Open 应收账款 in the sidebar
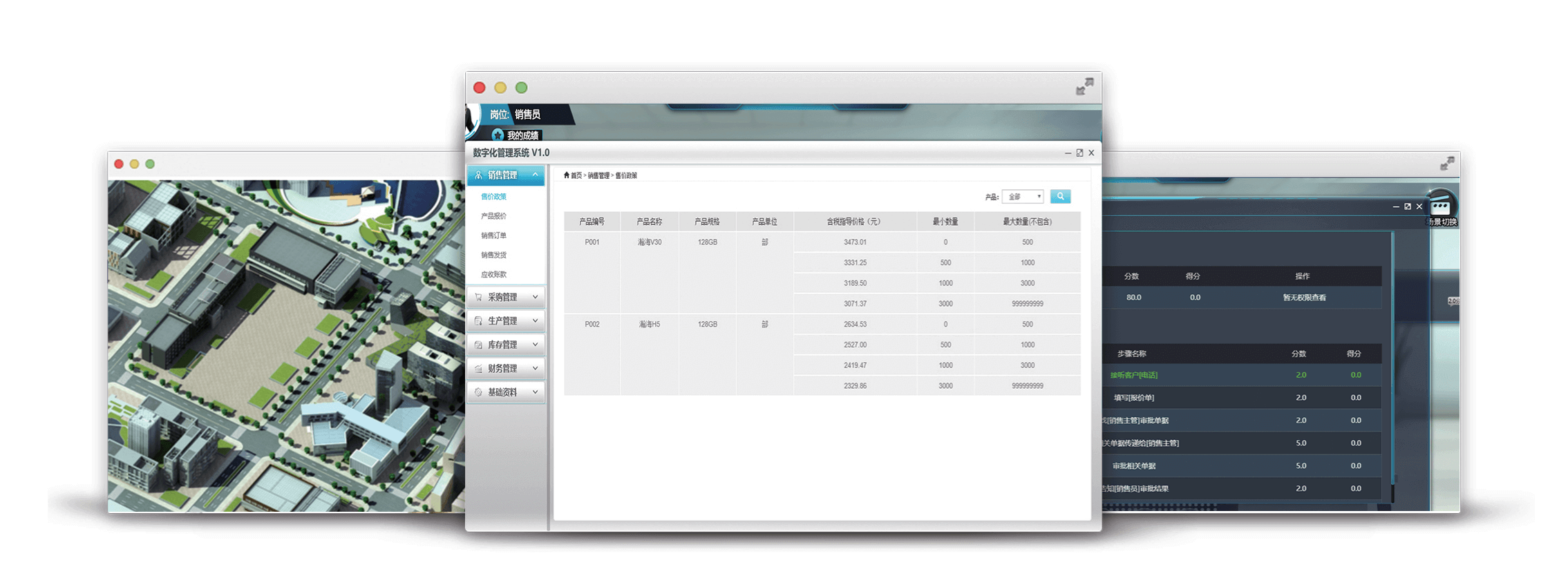Viewport: 1568px width, 587px height. coord(493,274)
